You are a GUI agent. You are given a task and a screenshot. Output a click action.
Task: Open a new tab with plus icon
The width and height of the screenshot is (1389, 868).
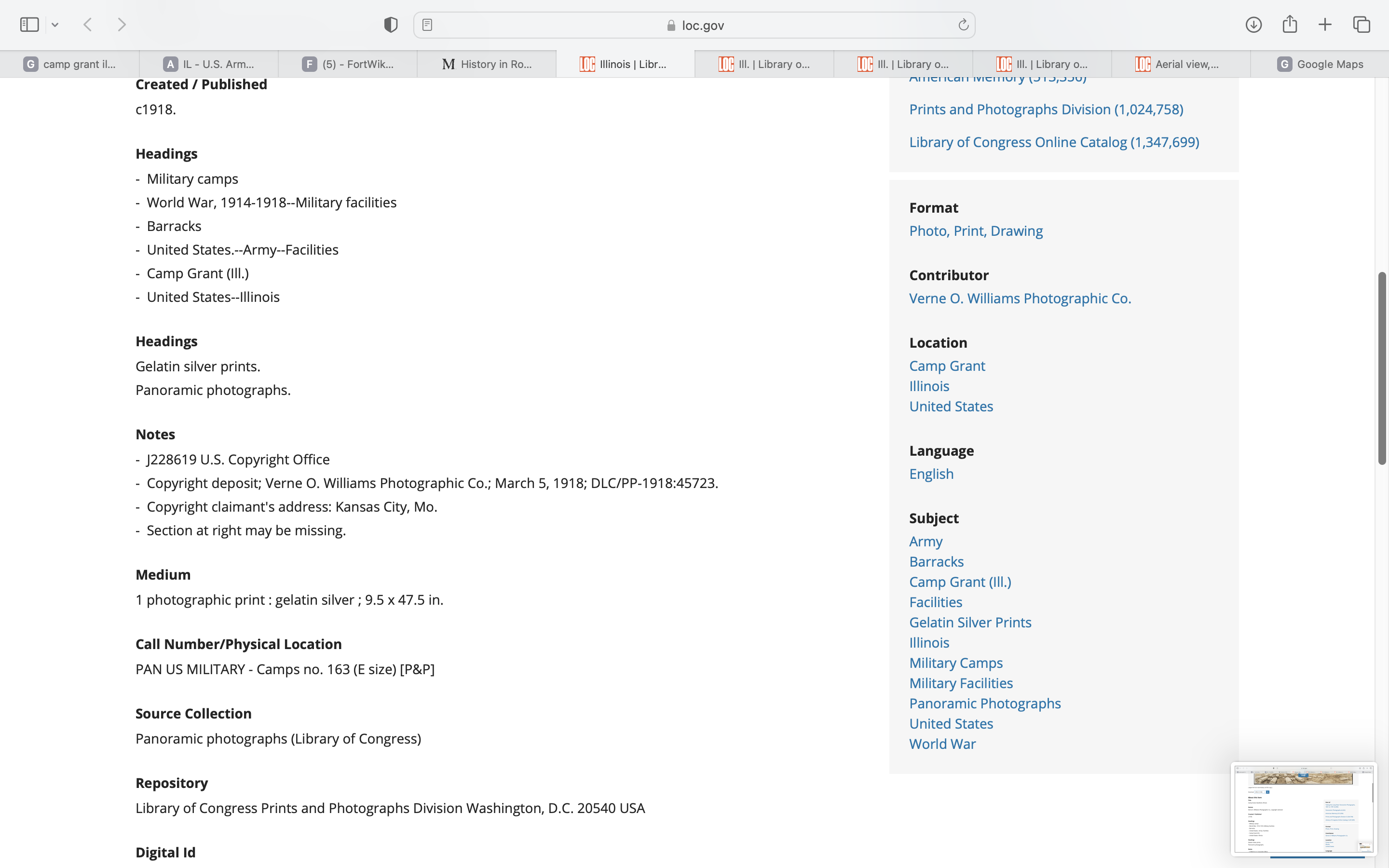(x=1325, y=25)
